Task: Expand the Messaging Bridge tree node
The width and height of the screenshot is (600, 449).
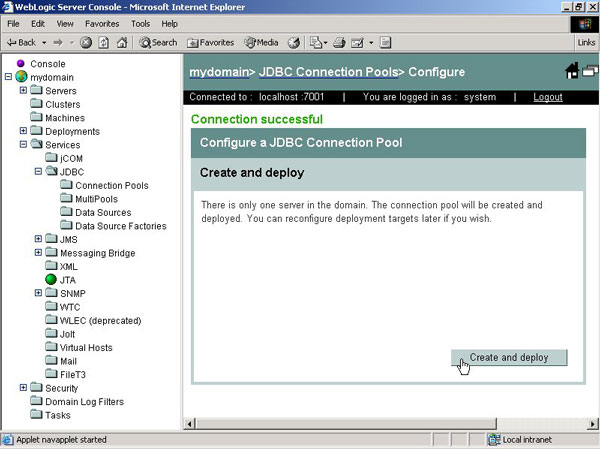Action: coord(38,252)
